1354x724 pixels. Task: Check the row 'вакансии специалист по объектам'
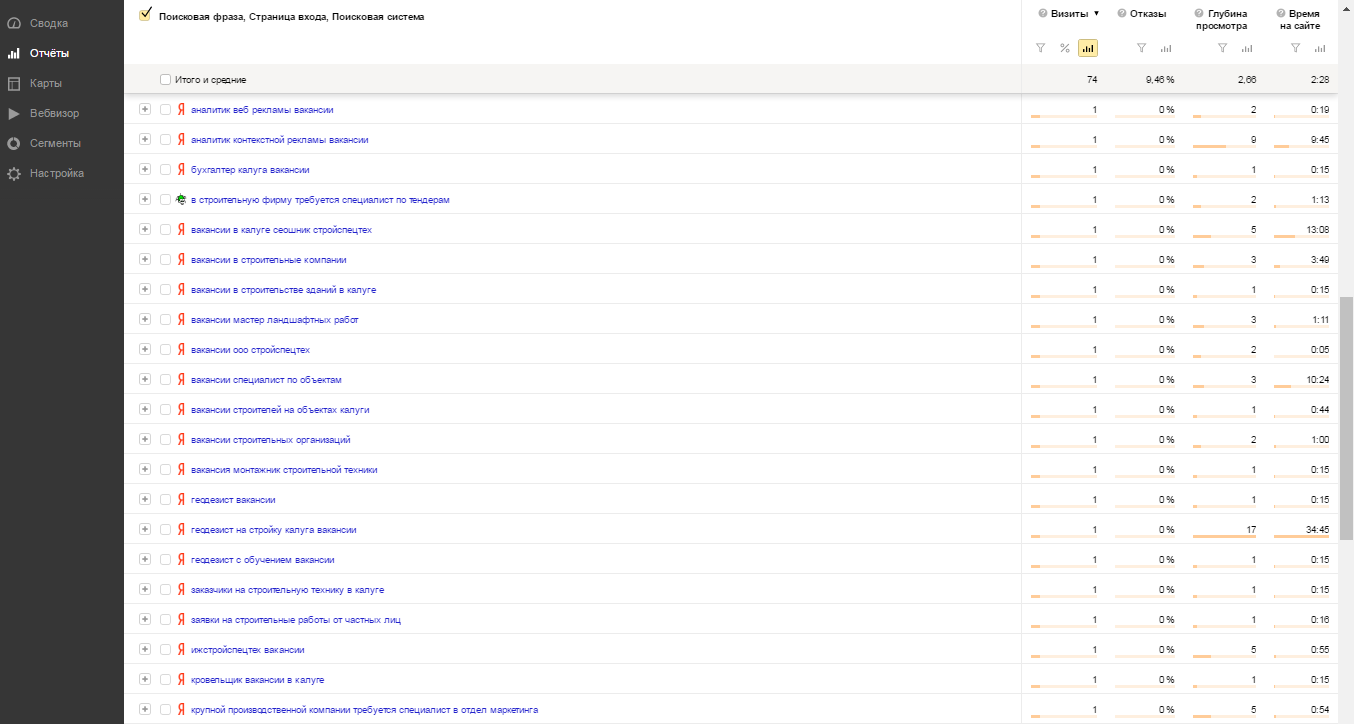click(x=165, y=380)
